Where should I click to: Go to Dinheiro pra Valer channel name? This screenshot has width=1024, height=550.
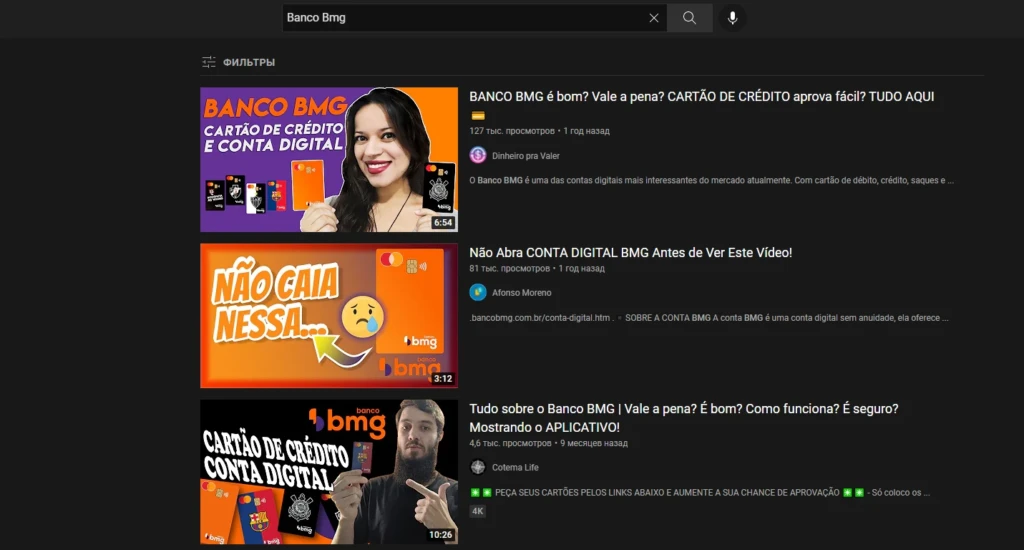(x=526, y=155)
